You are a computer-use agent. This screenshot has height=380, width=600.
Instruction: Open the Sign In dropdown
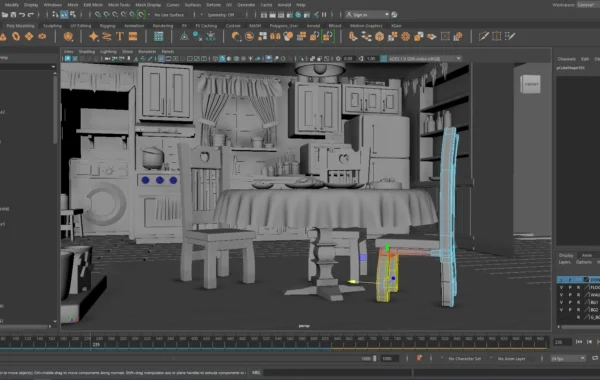pos(367,15)
